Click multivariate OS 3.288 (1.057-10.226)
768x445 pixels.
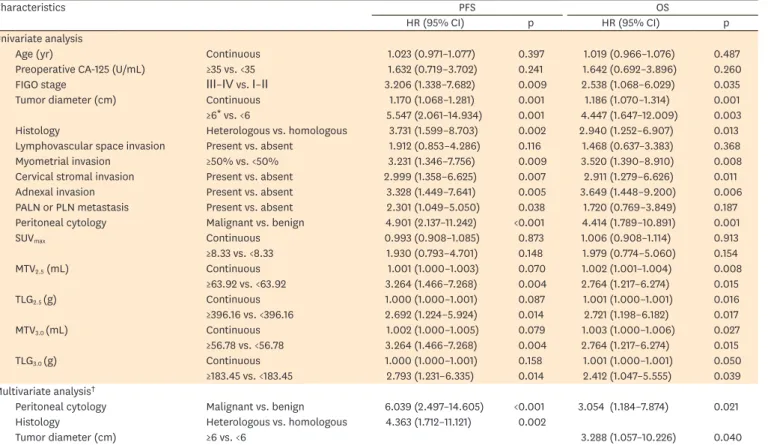coord(628,437)
